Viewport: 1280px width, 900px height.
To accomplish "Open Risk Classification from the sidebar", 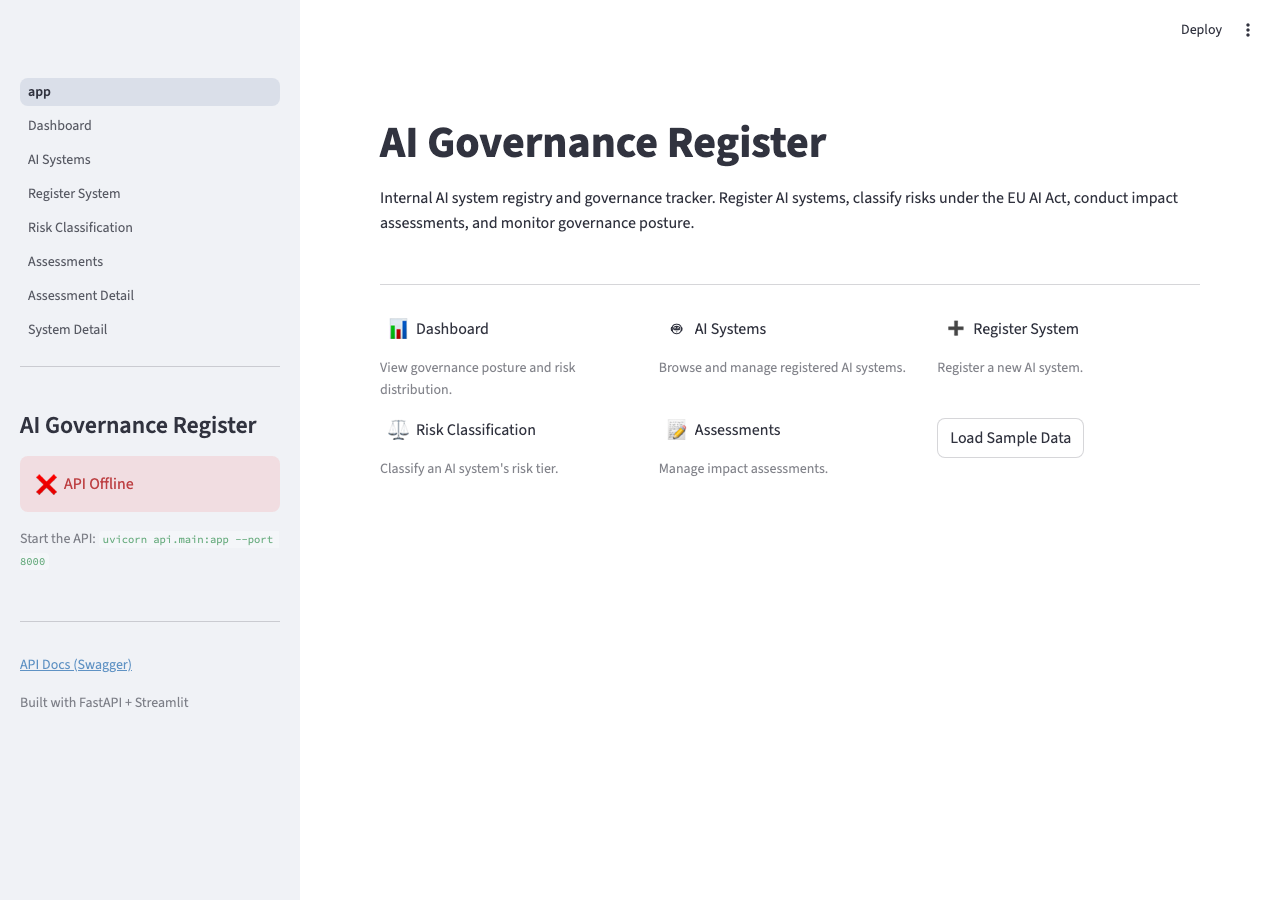I will (x=80, y=227).
